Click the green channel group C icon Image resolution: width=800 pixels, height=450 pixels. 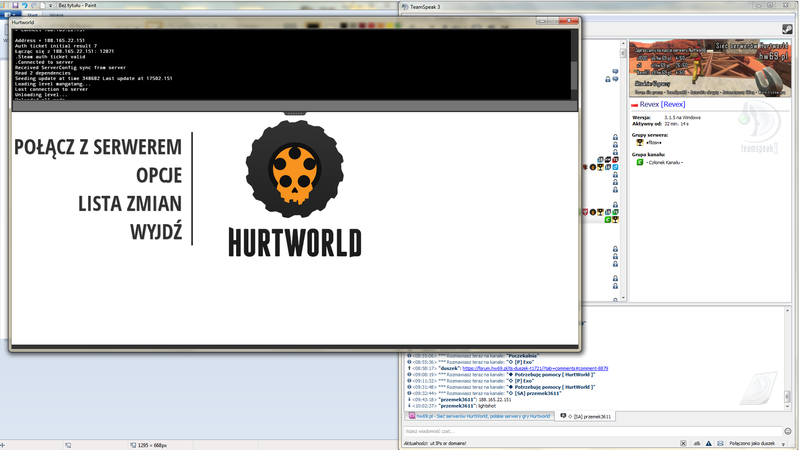tap(639, 162)
